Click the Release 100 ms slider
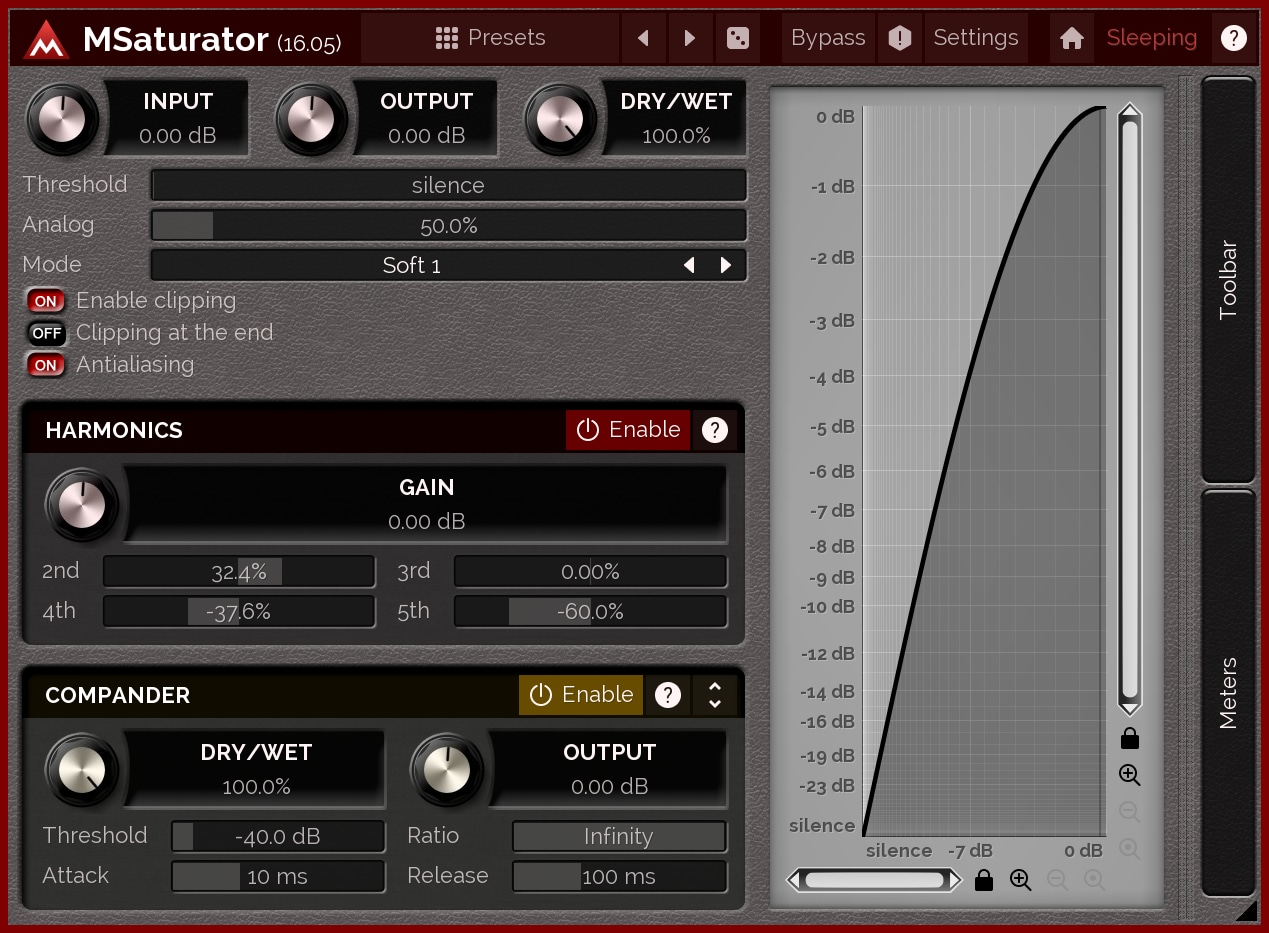The width and height of the screenshot is (1269, 933). [x=619, y=876]
